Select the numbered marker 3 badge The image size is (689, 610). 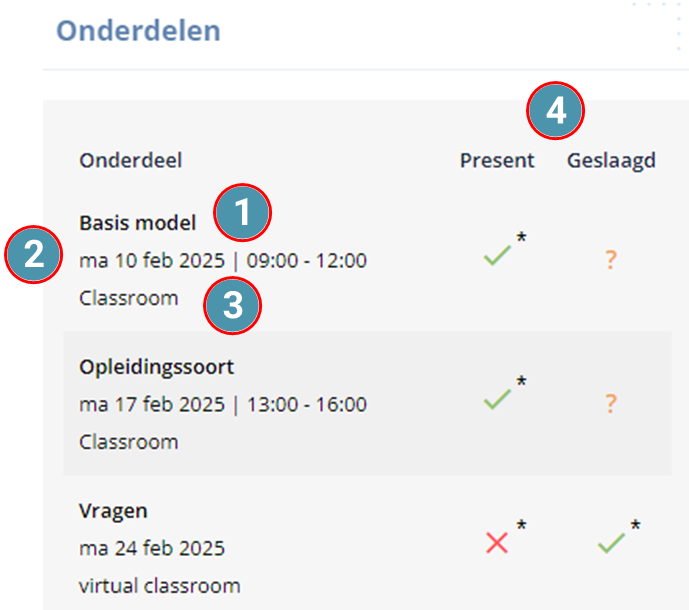pyautogui.click(x=232, y=305)
